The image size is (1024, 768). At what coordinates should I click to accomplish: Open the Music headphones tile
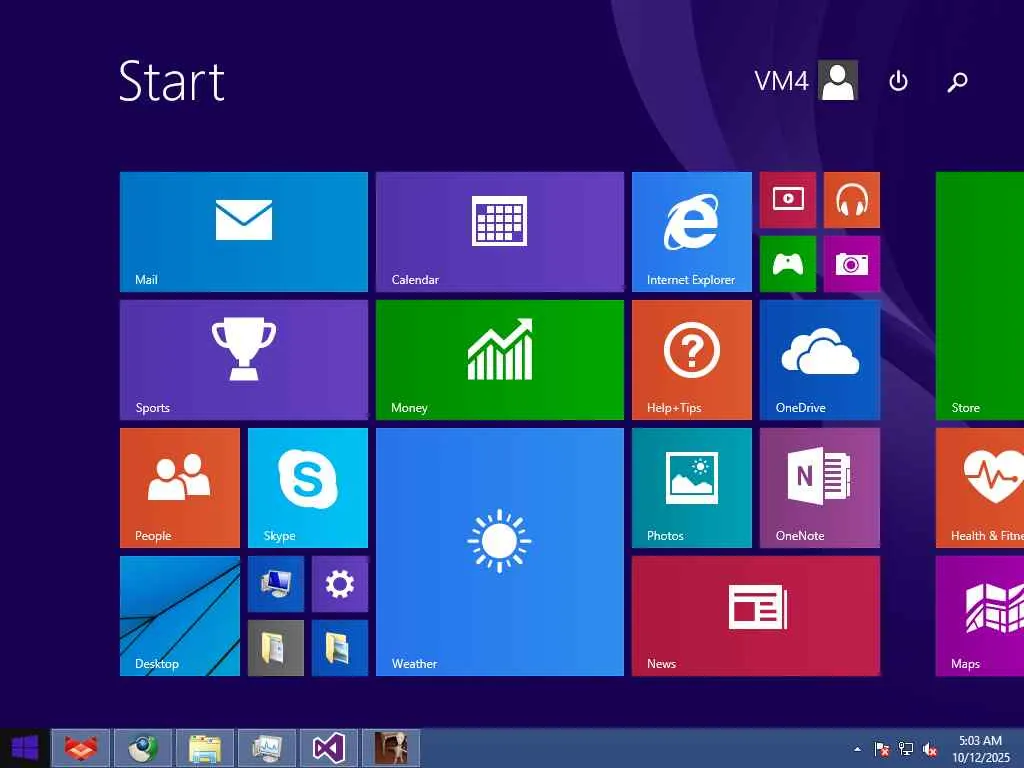852,200
